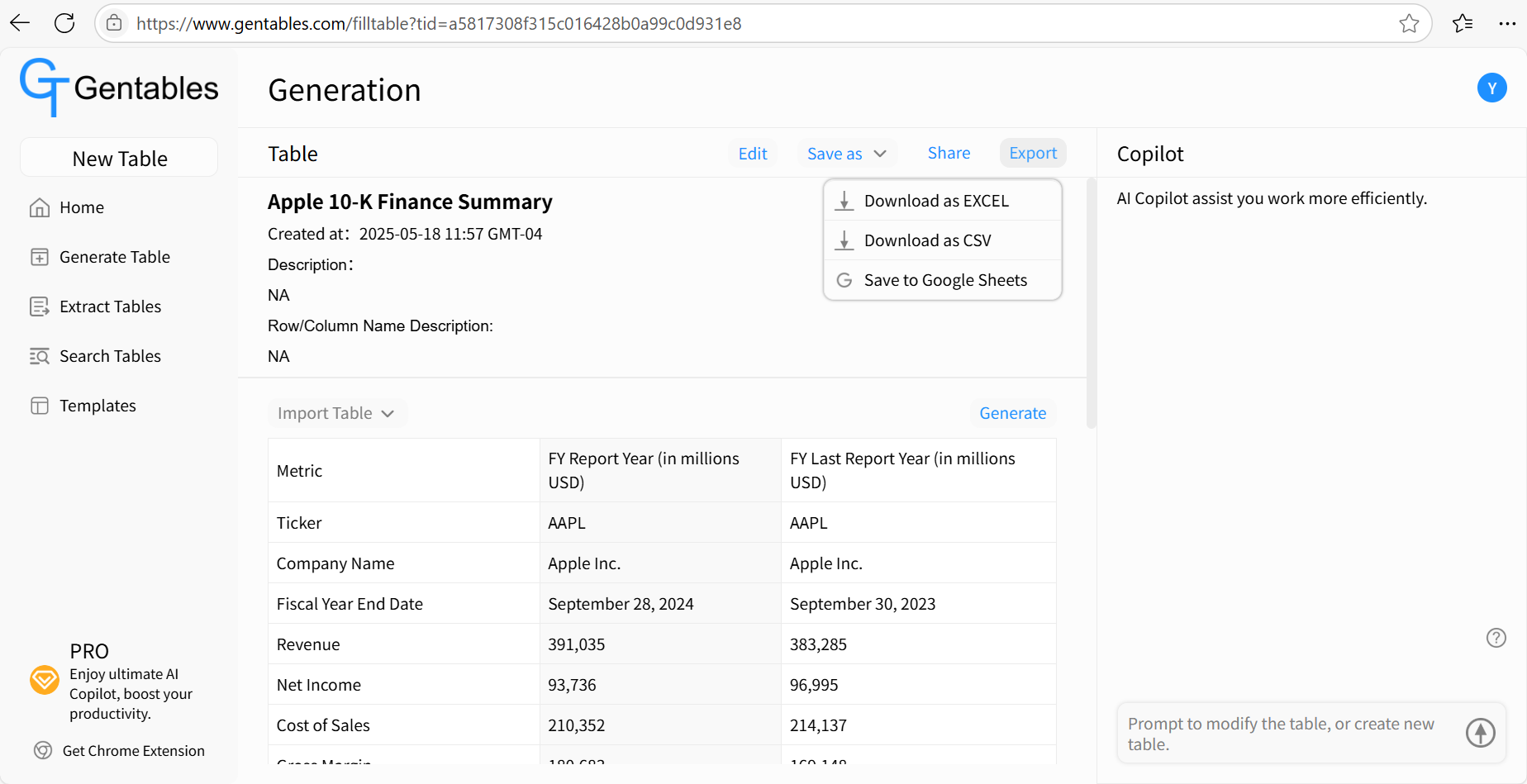Focus the Copilot prompt input field
The height and width of the screenshot is (784, 1527).
1289,734
